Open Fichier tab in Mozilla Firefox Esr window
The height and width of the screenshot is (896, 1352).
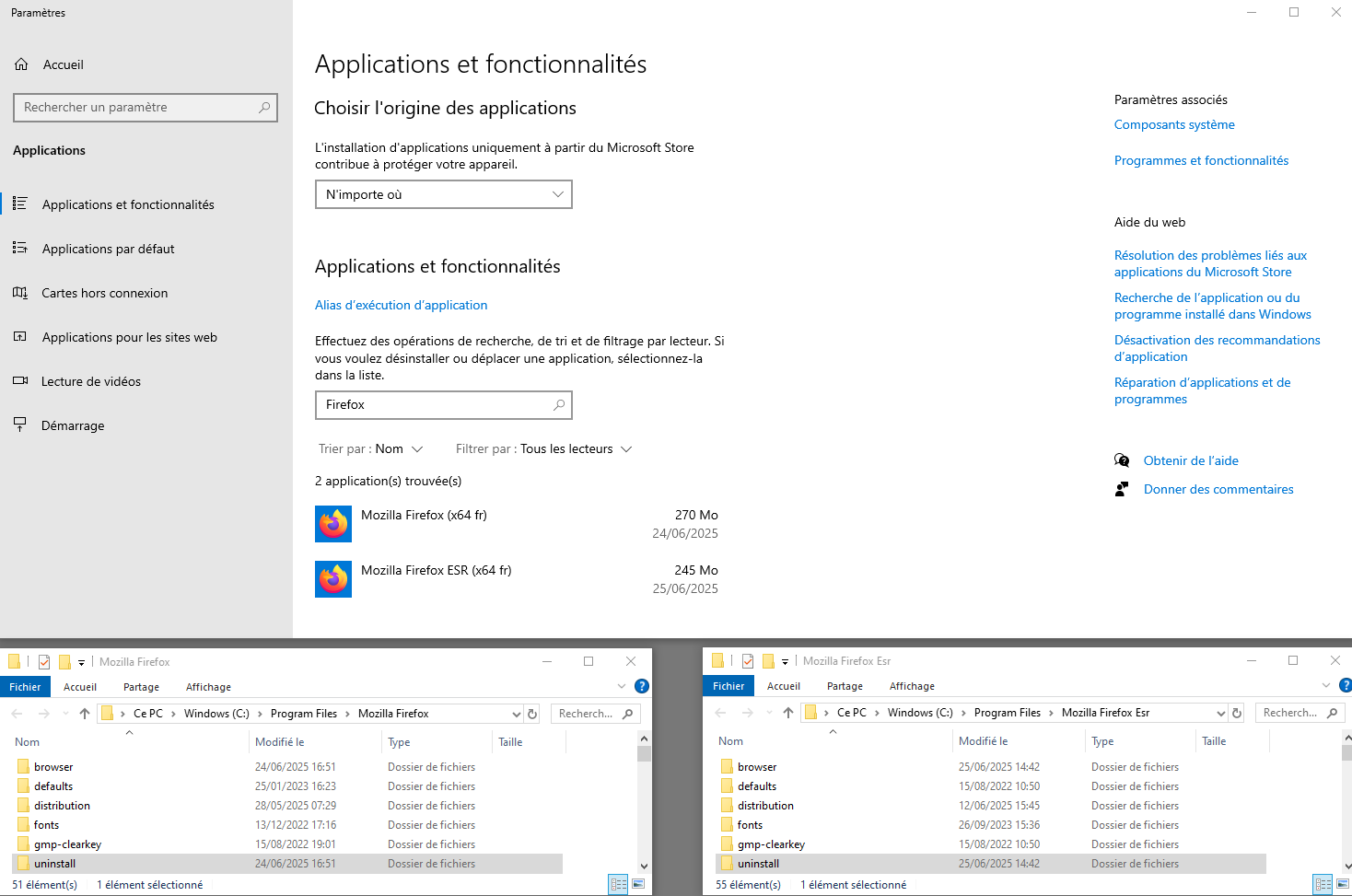[x=728, y=686]
